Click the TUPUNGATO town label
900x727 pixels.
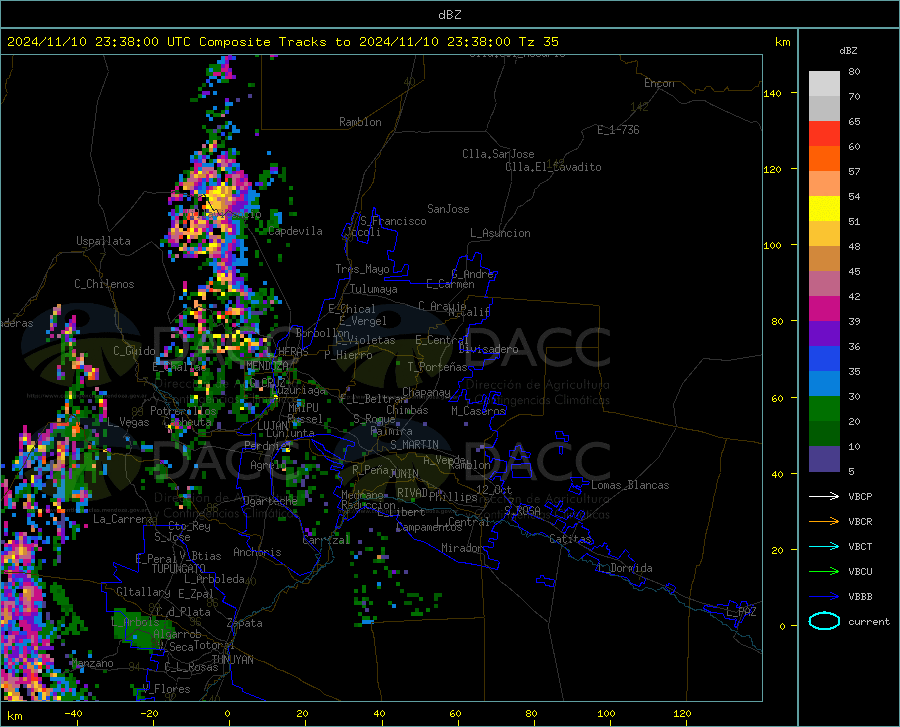(179, 569)
